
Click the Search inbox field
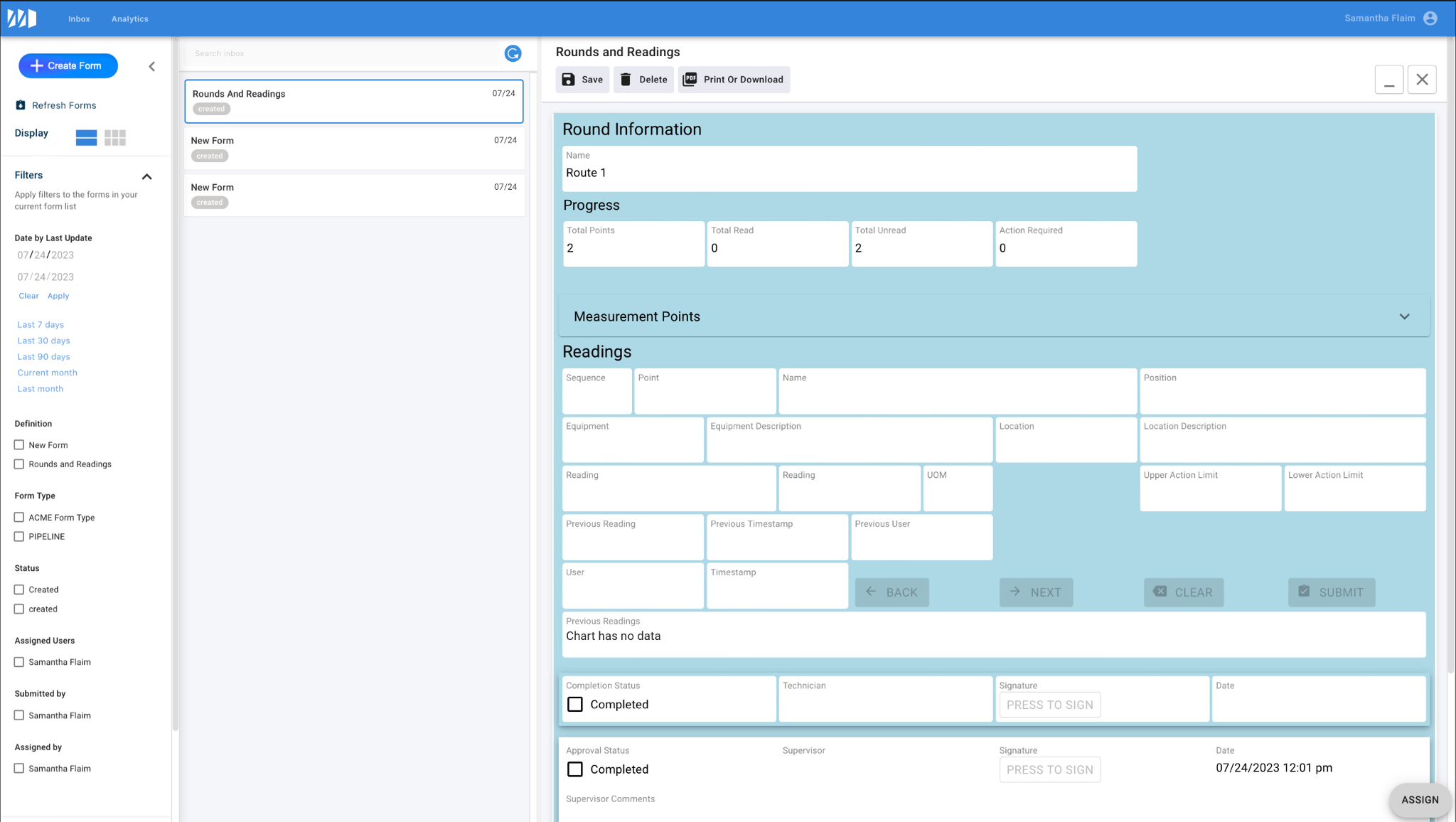341,53
